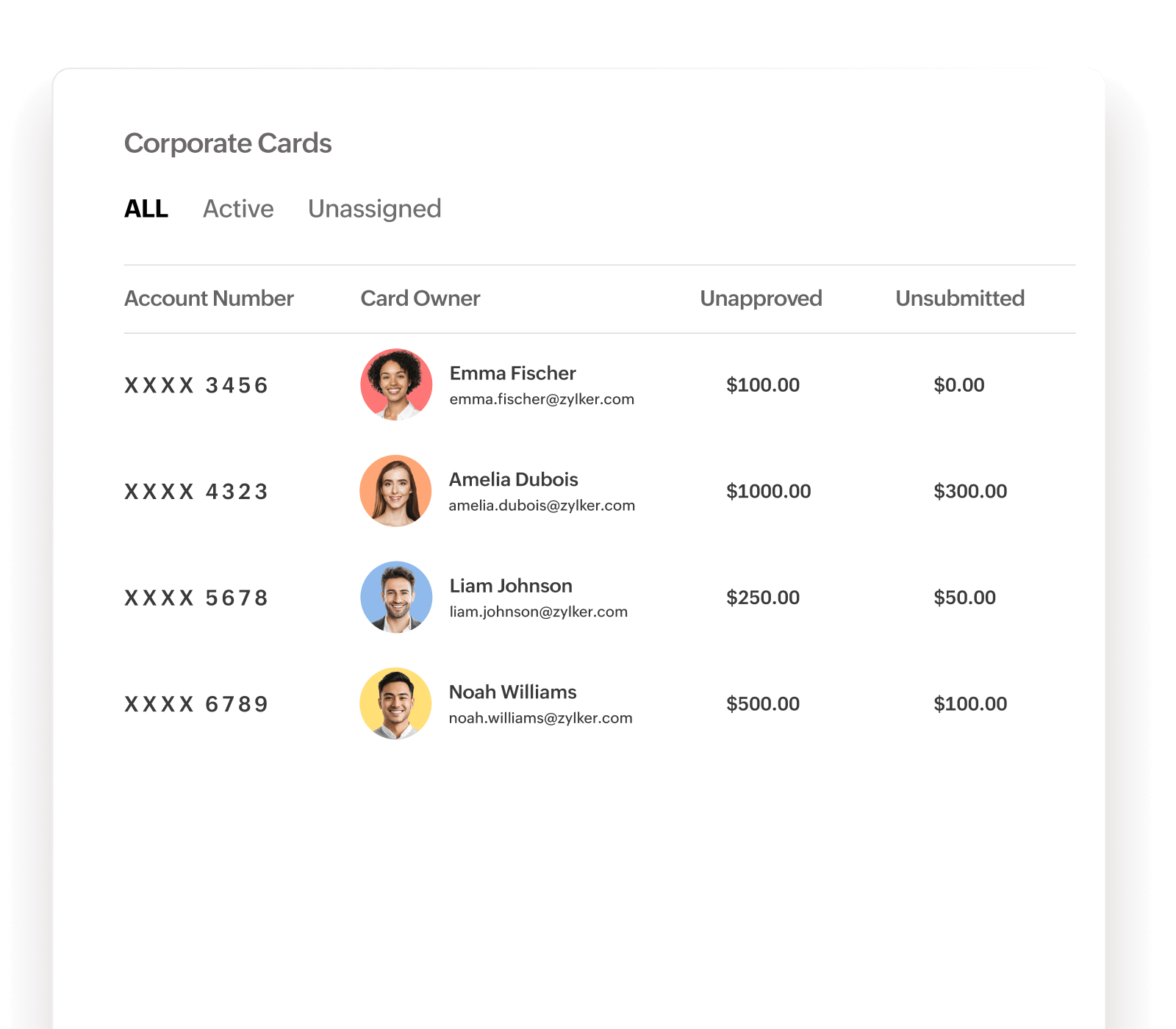
Task: Click Noah Williams's $100.00 unsubmitted value
Action: click(x=969, y=703)
